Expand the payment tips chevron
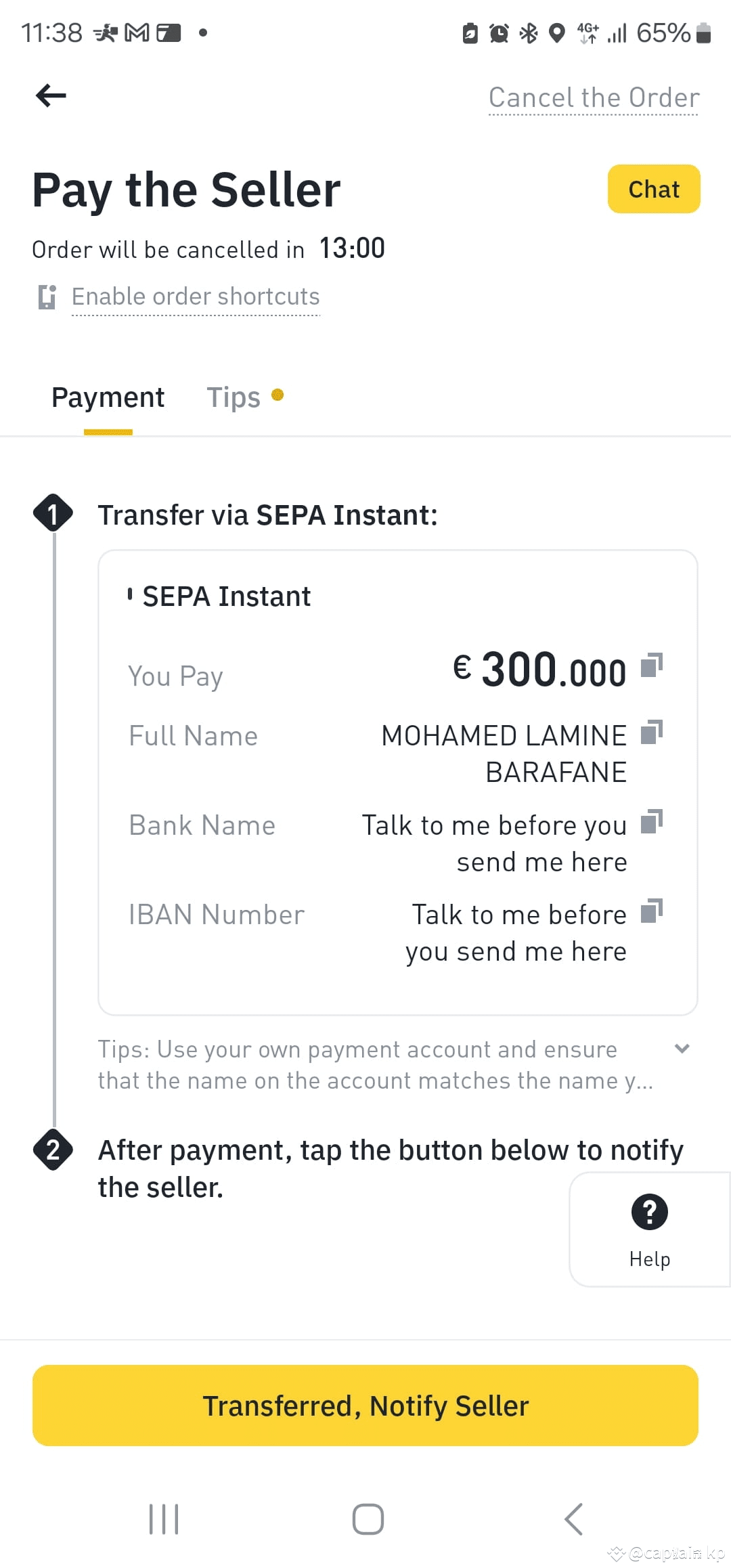 coord(682,1049)
